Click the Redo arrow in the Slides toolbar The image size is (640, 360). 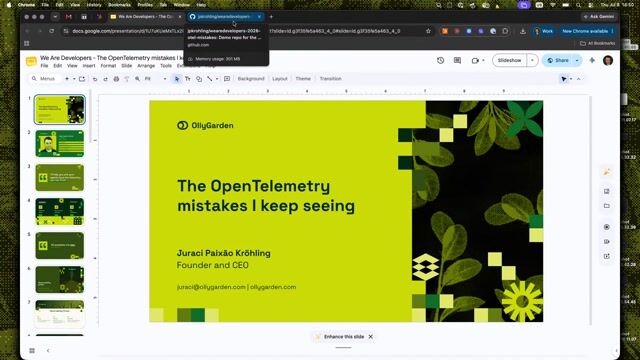(x=105, y=79)
